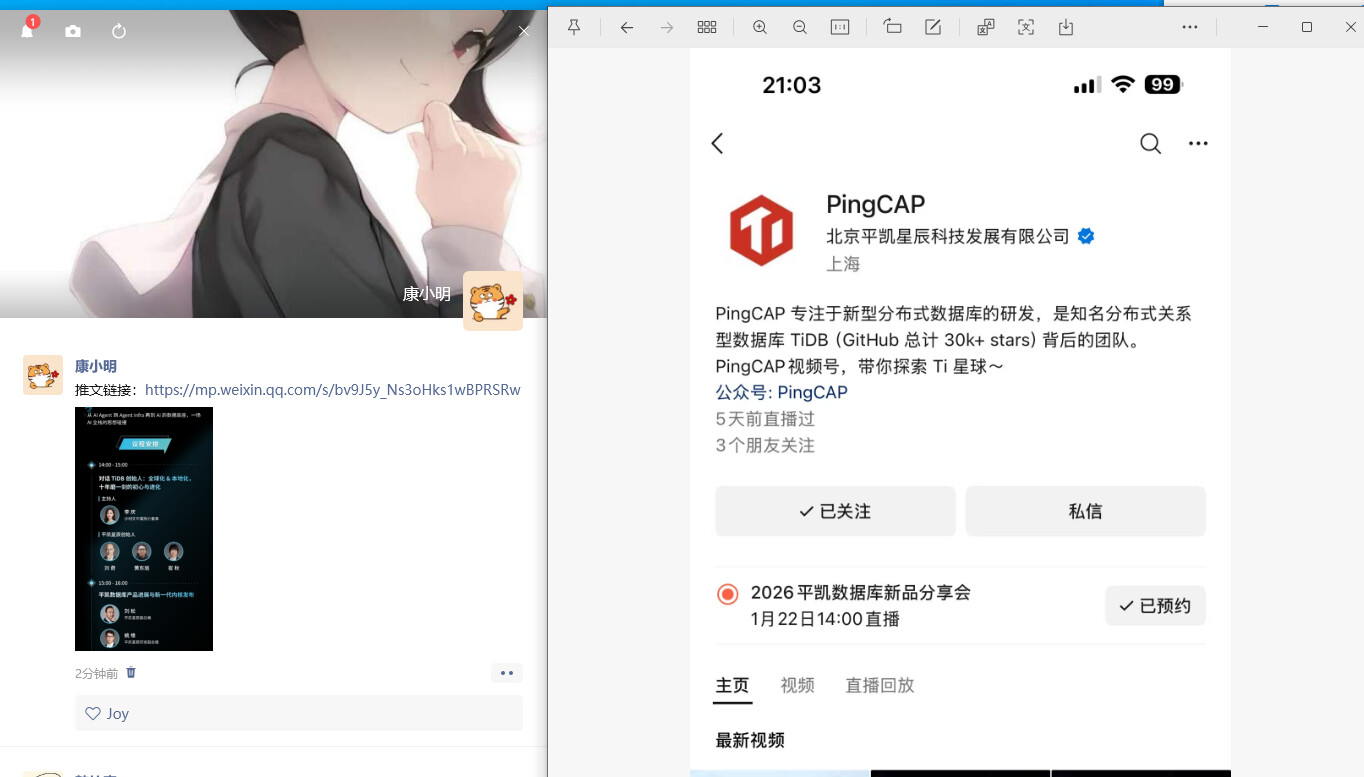The height and width of the screenshot is (777, 1364).
Task: Click the 5天前直播过 text
Action: tap(766, 419)
